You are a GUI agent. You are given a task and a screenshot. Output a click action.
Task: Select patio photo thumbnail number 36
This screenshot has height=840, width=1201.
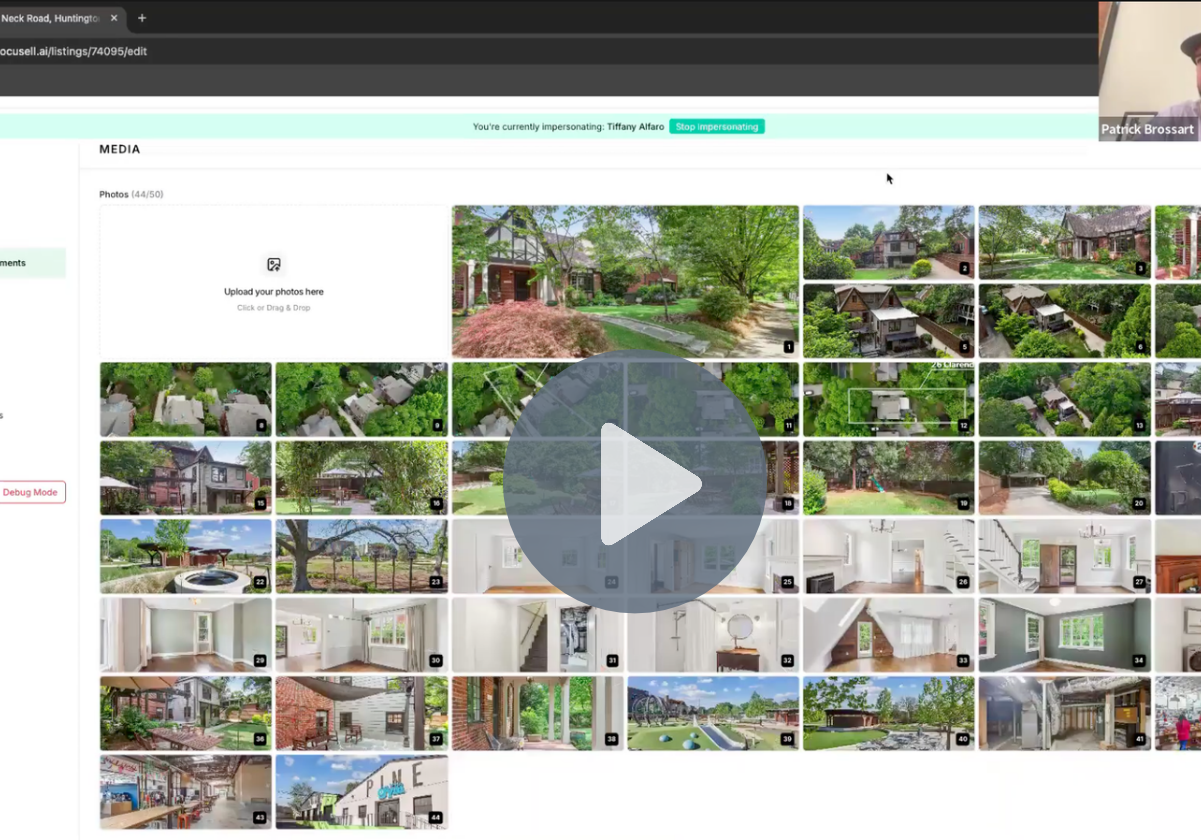coord(186,713)
